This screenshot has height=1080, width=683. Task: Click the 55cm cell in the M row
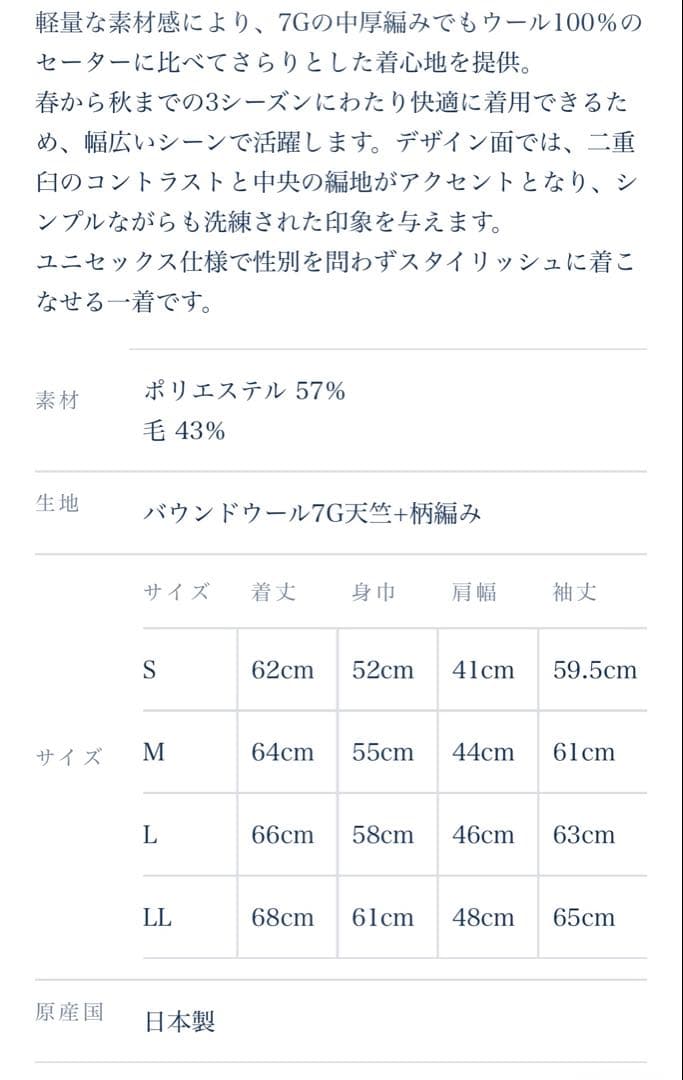(x=382, y=752)
